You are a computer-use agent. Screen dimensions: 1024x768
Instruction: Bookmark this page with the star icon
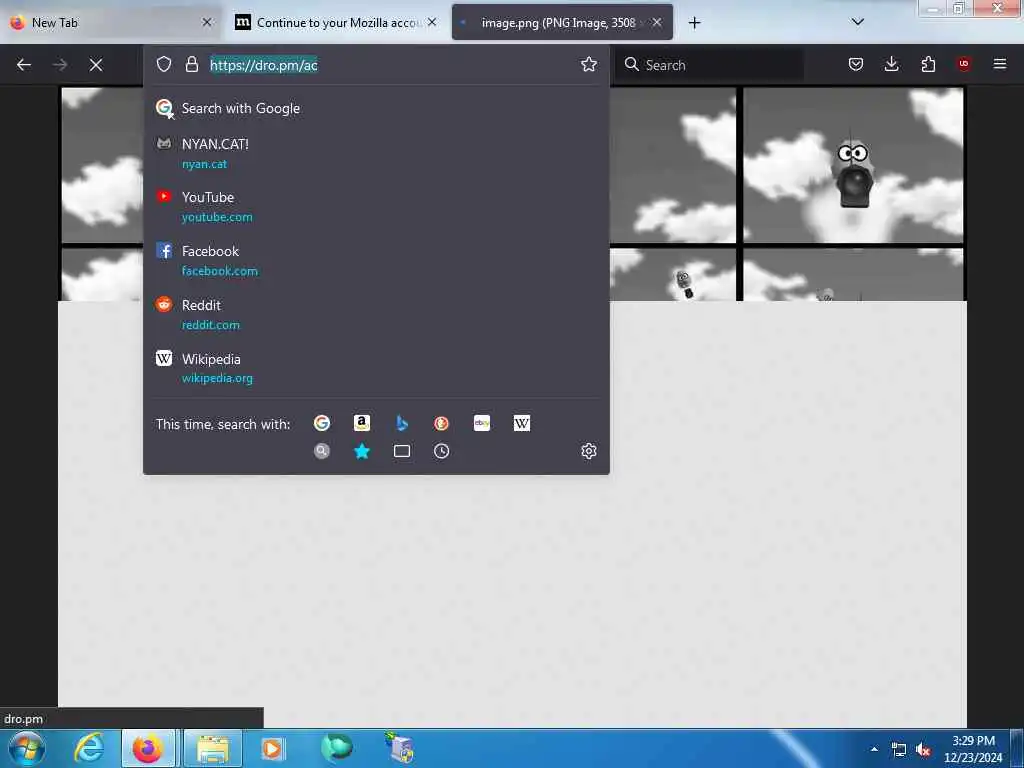(588, 64)
